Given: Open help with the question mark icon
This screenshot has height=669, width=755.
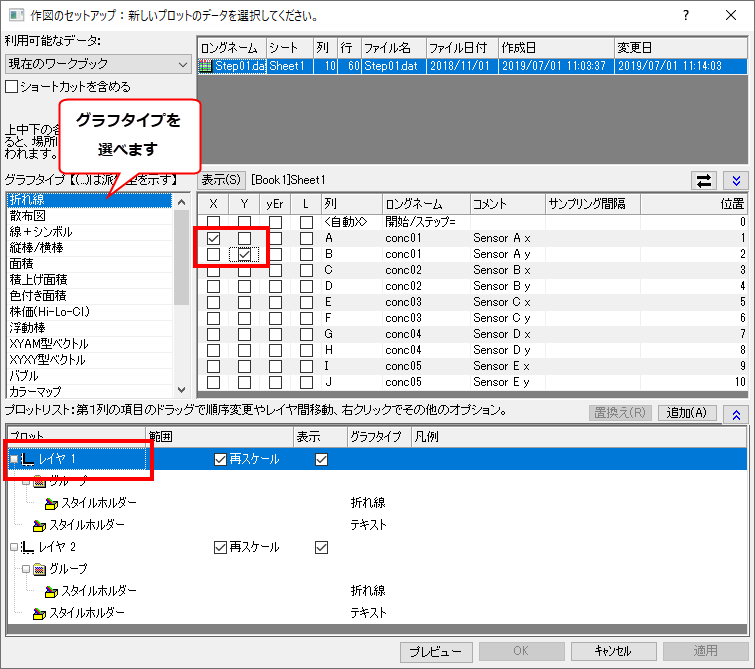Looking at the screenshot, I should pyautogui.click(x=685, y=15).
